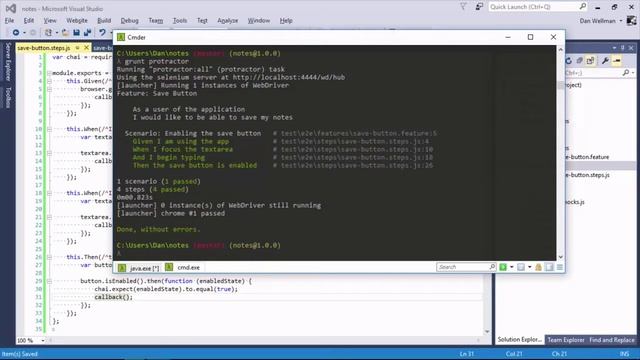Open the Cmder console list dropdown arrow
The image size is (640, 360).
click(529, 267)
